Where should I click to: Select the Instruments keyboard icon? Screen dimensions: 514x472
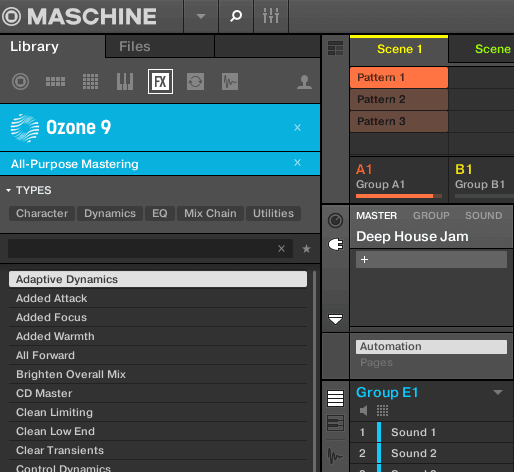pos(125,81)
